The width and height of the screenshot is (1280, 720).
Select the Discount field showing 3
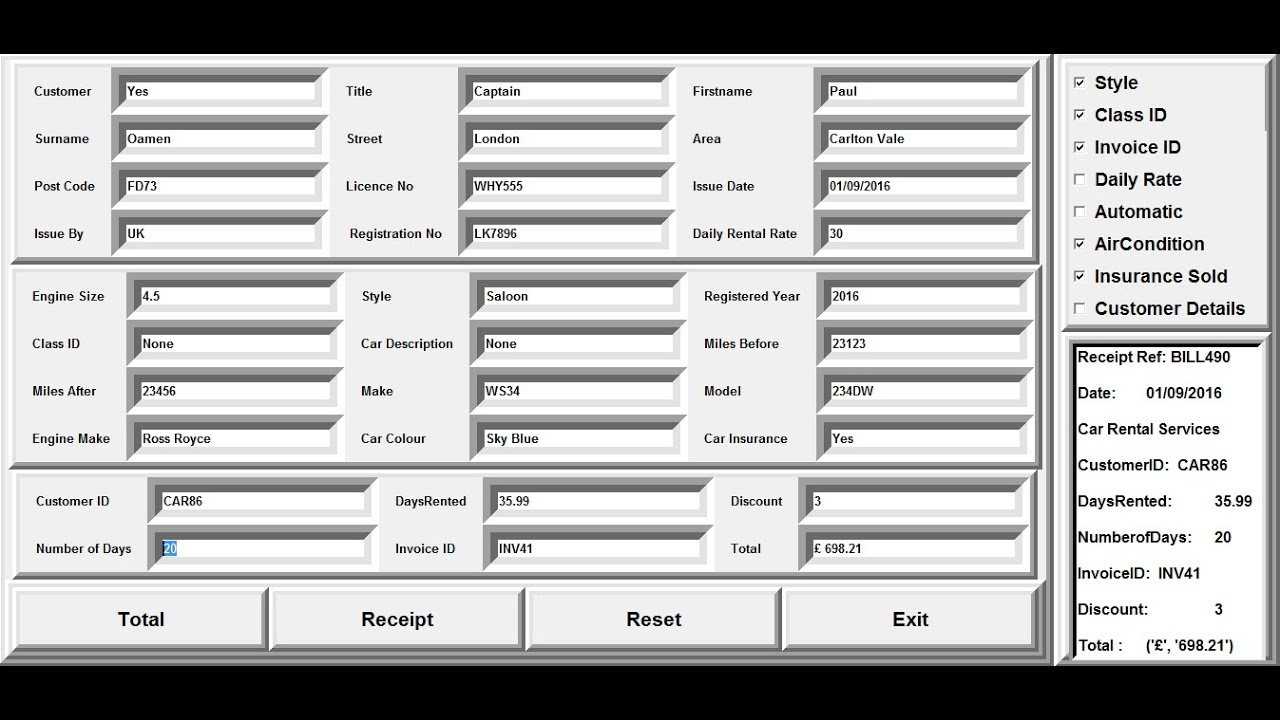click(x=914, y=501)
